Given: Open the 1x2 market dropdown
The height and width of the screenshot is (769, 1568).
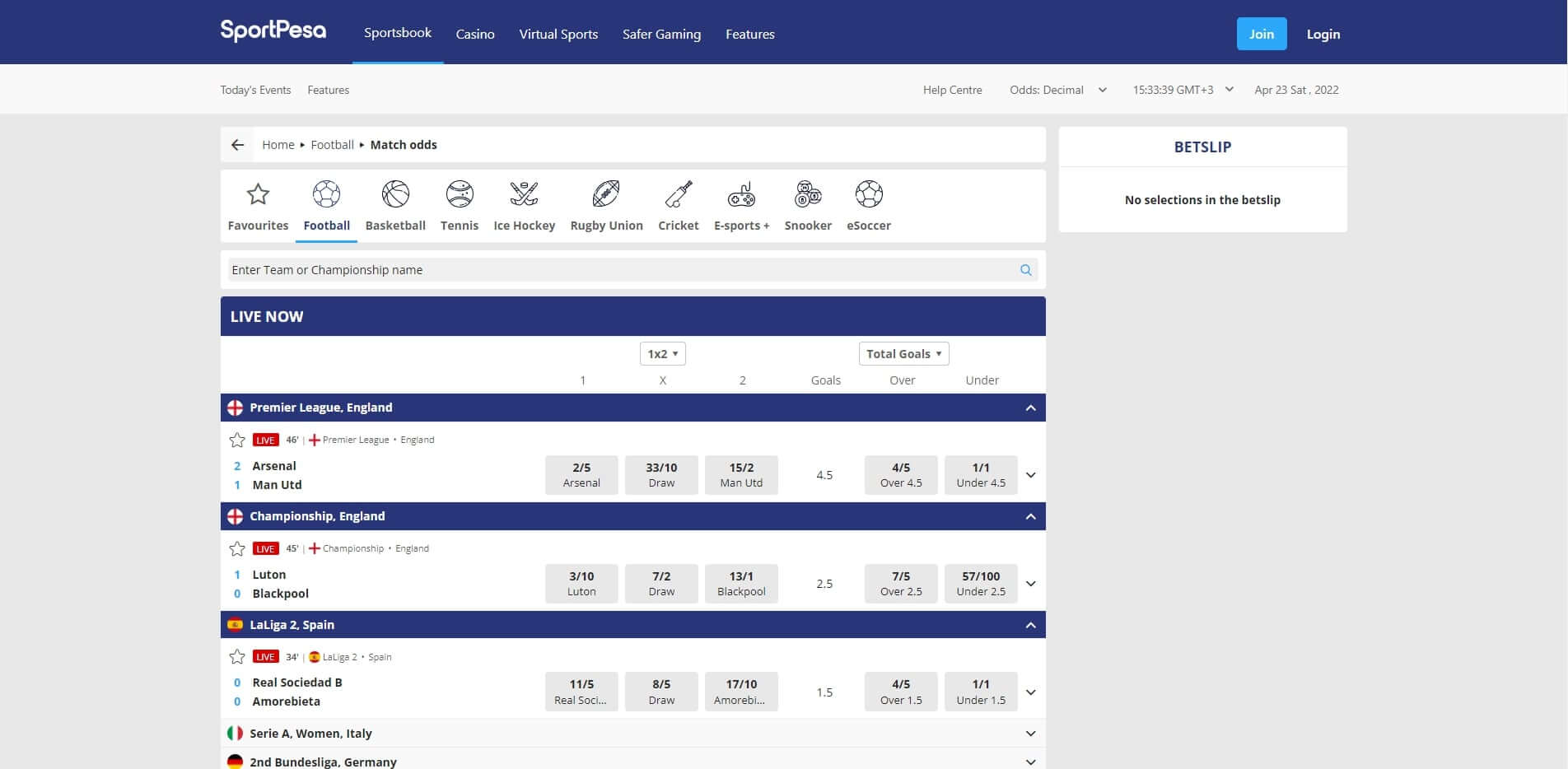Looking at the screenshot, I should [662, 354].
